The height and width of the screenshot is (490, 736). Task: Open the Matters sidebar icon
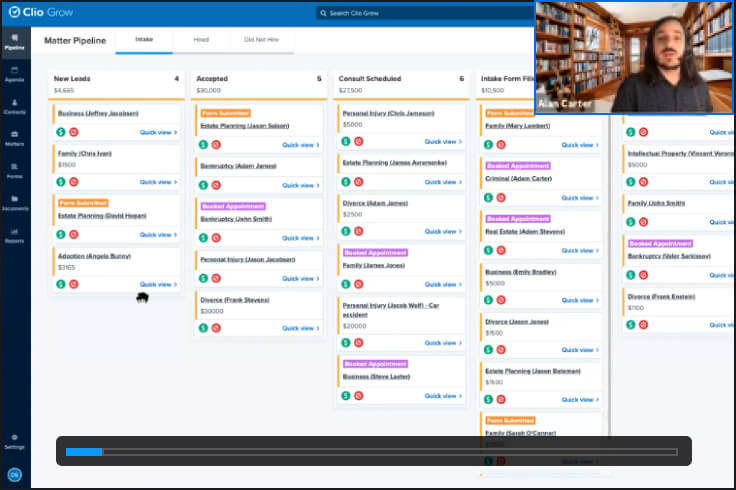pyautogui.click(x=14, y=138)
